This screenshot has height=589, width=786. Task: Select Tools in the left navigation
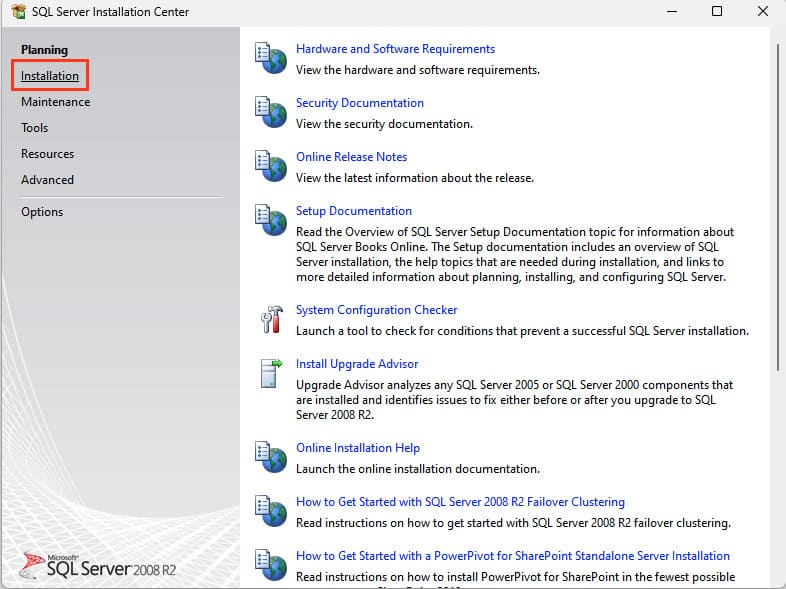click(35, 128)
